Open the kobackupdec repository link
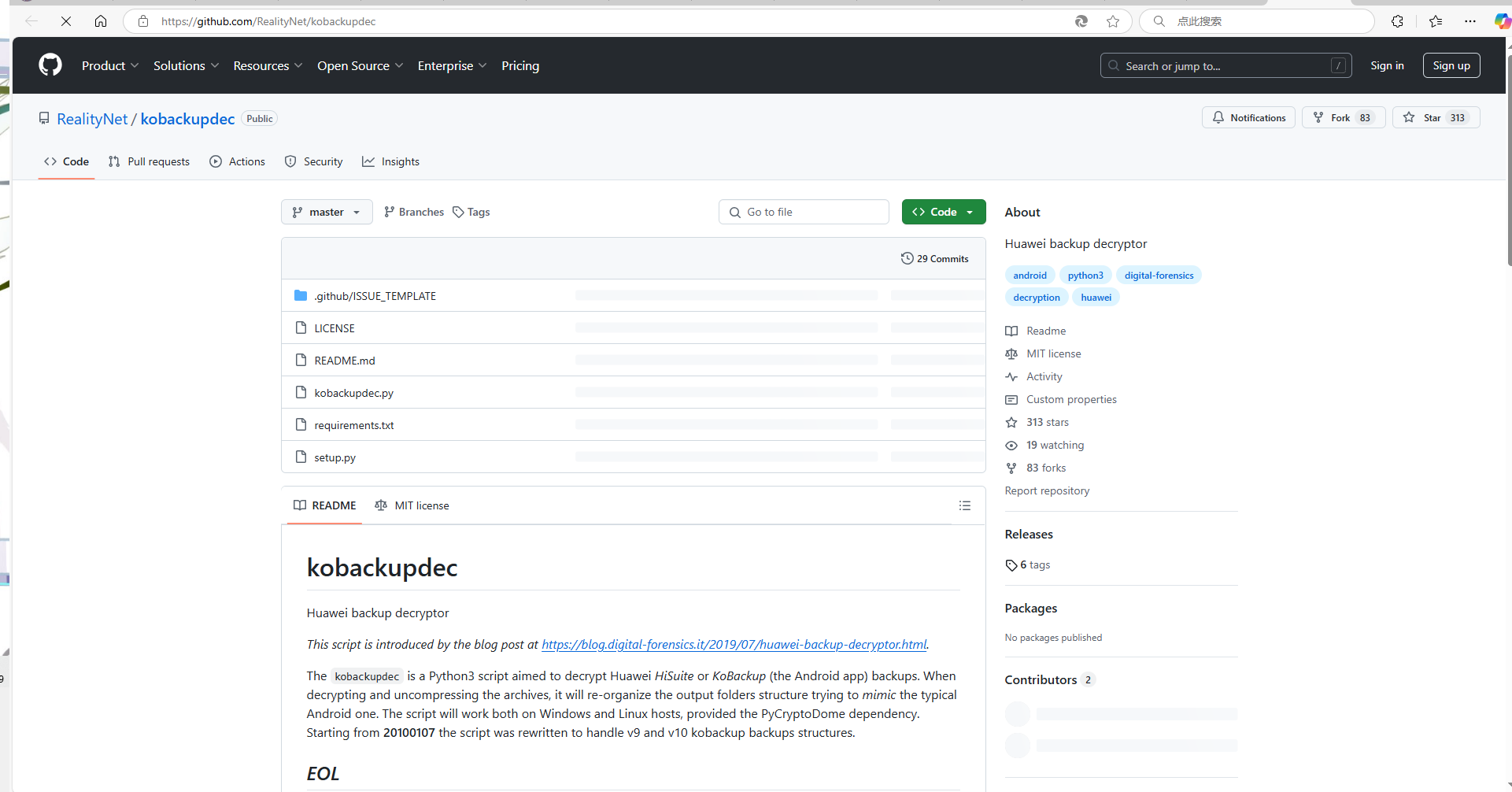Viewport: 1512px width, 792px height. 187,119
